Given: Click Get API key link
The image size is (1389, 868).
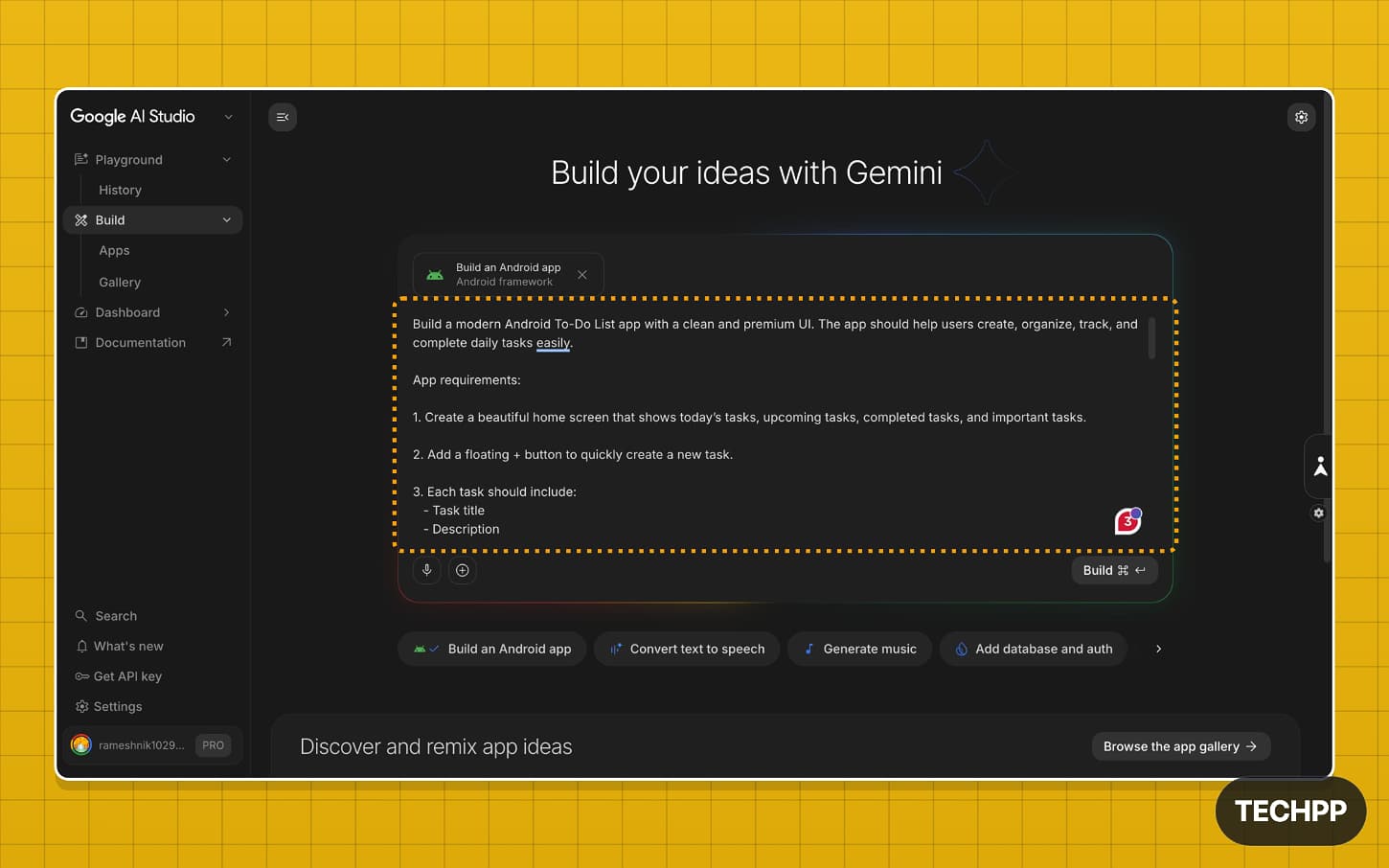Looking at the screenshot, I should tap(127, 676).
